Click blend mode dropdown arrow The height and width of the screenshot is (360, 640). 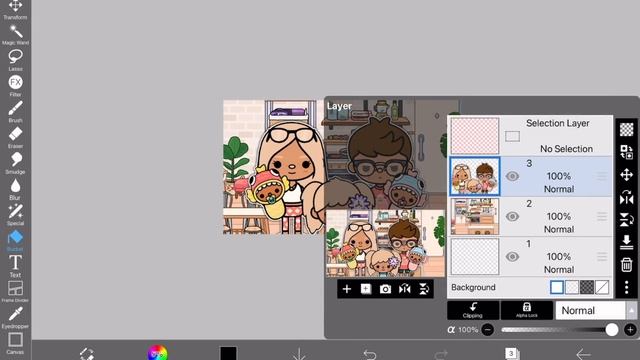[631, 311]
